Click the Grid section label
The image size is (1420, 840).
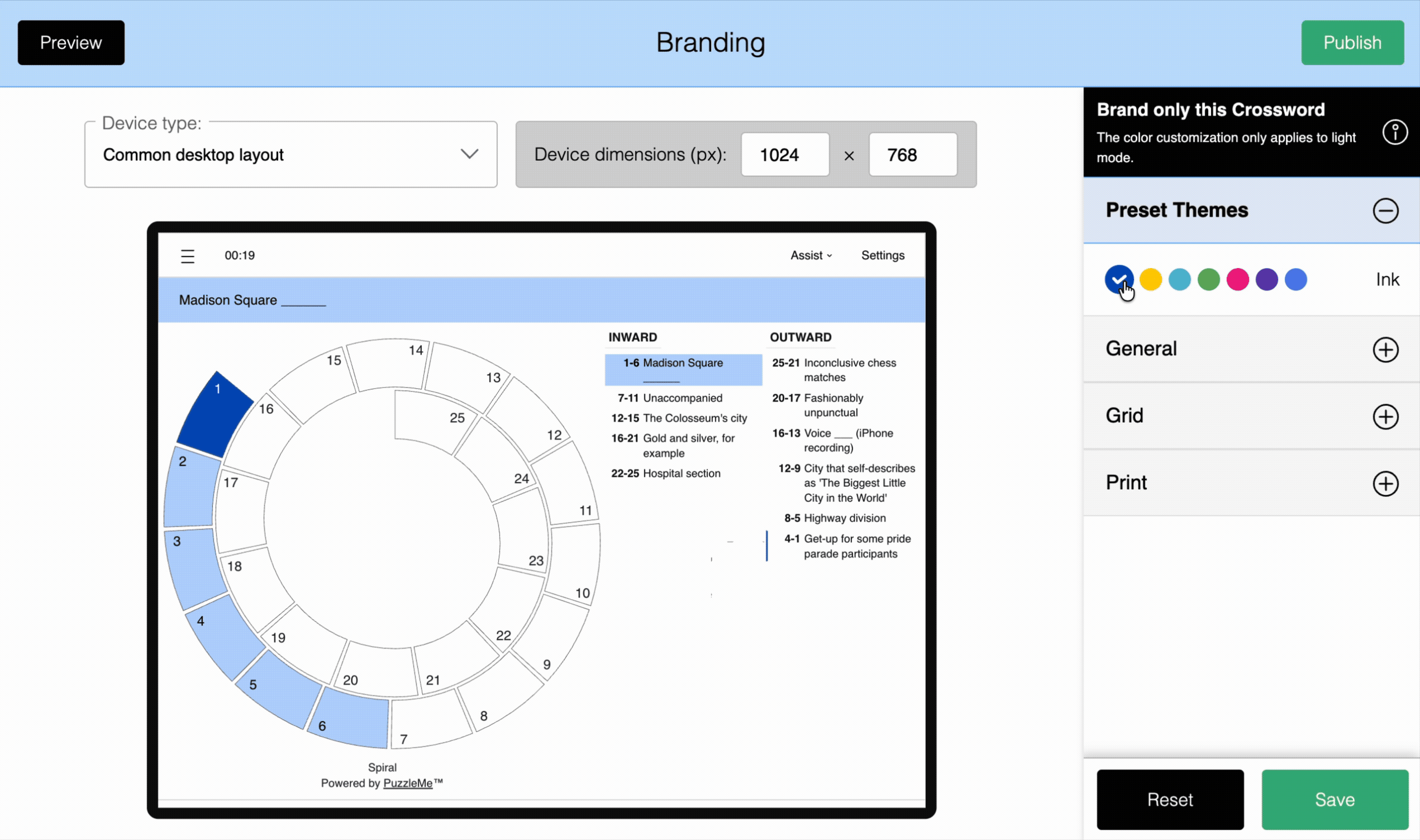[x=1124, y=416]
